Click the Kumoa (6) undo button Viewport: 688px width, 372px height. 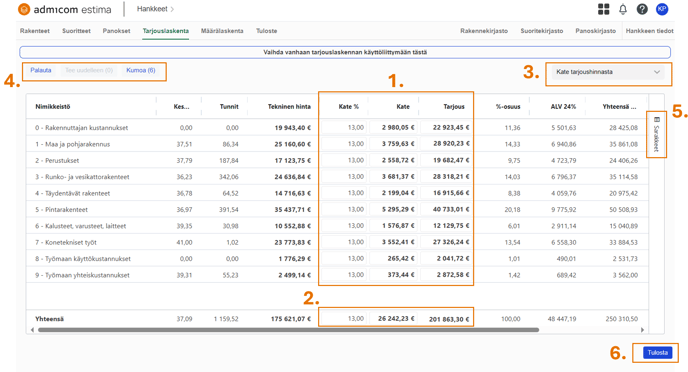(x=141, y=70)
